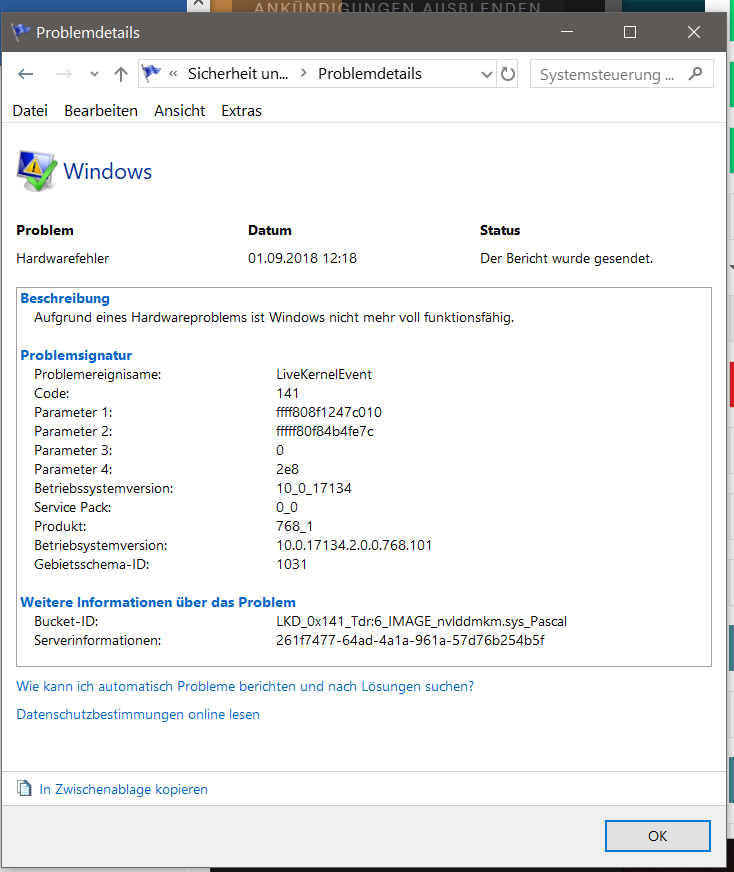Viewport: 734px width, 872px height.
Task: Click 'In Zwischenablage kopieren' link
Action: pyautogui.click(x=123, y=789)
